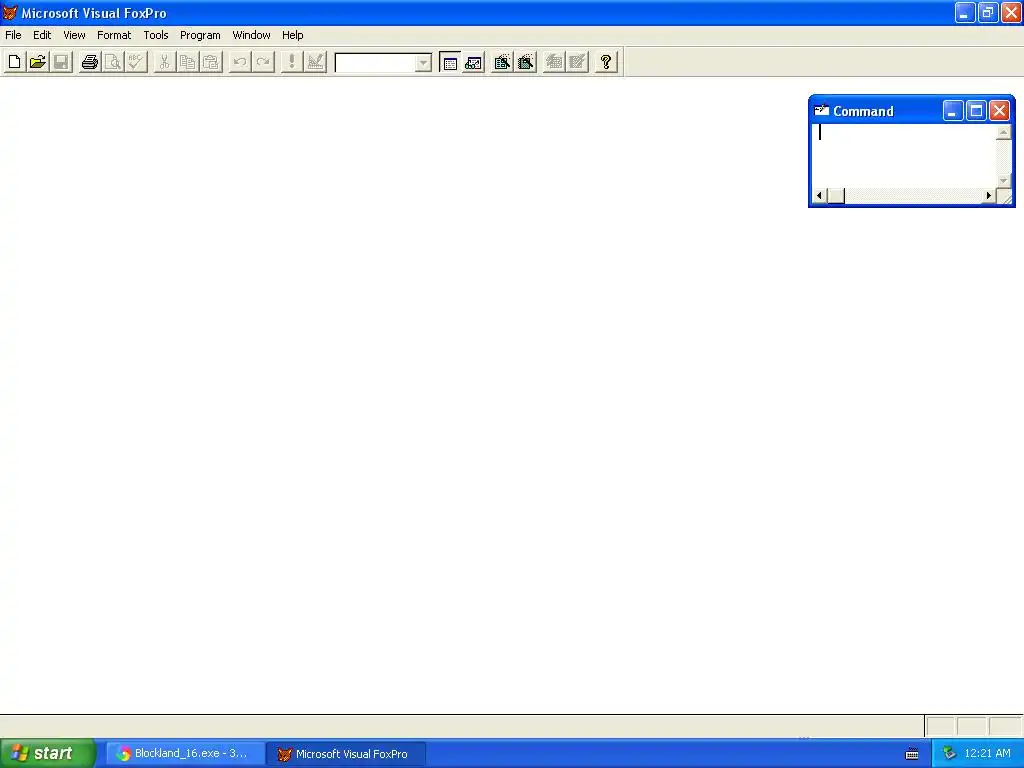Close the Command window

pyautogui.click(x=999, y=111)
